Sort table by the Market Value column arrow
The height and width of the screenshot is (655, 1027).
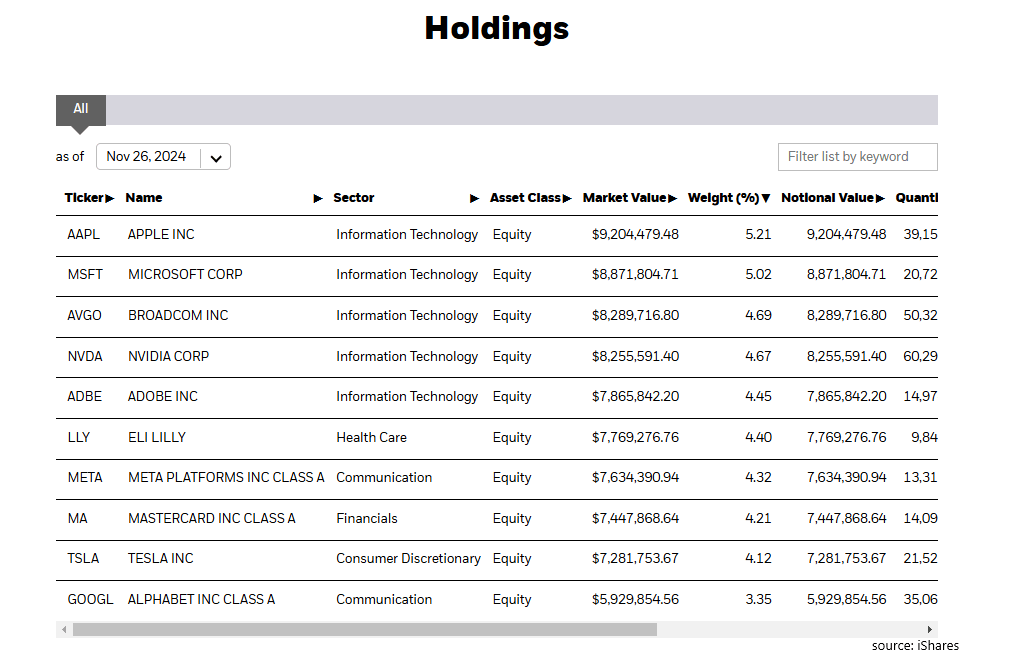[x=674, y=197]
